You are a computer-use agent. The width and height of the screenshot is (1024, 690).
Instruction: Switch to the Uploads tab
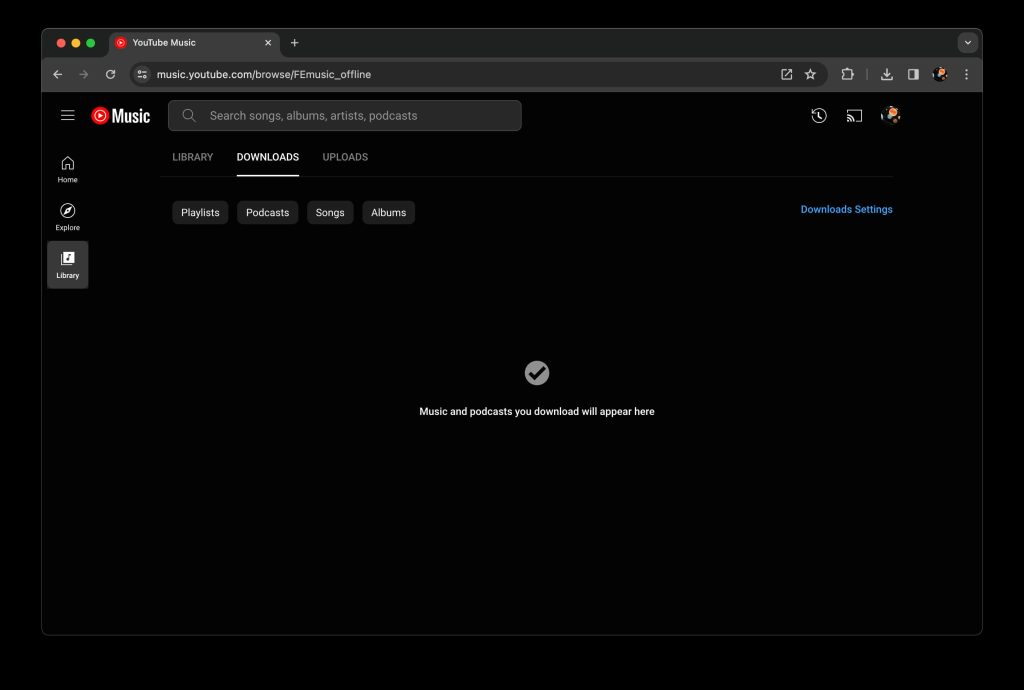point(345,157)
